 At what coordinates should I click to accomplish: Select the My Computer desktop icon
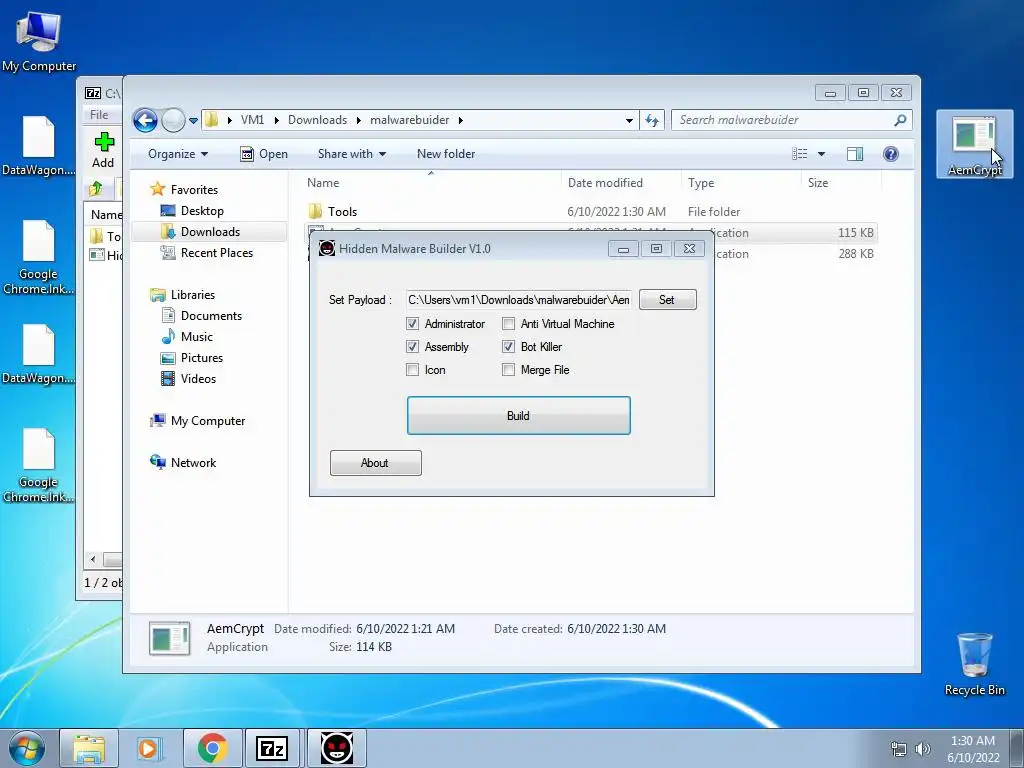point(39,42)
